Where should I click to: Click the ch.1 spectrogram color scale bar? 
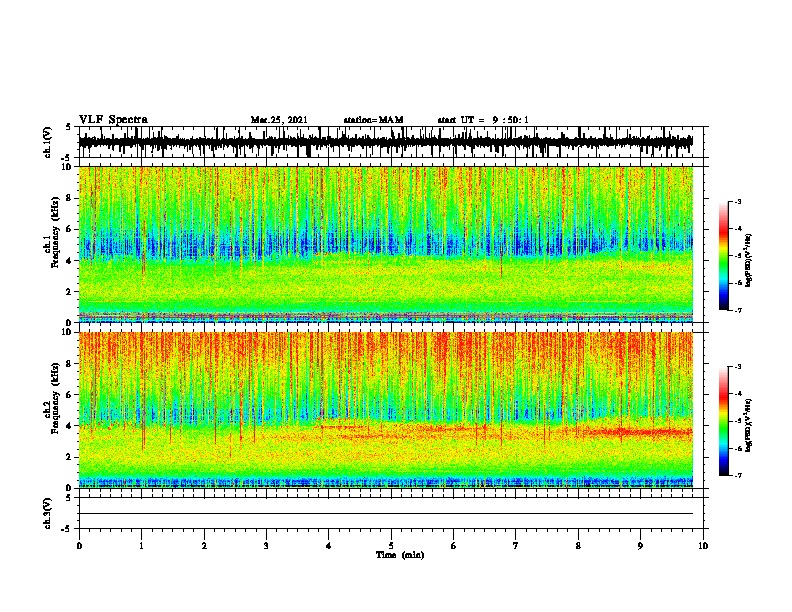(723, 256)
